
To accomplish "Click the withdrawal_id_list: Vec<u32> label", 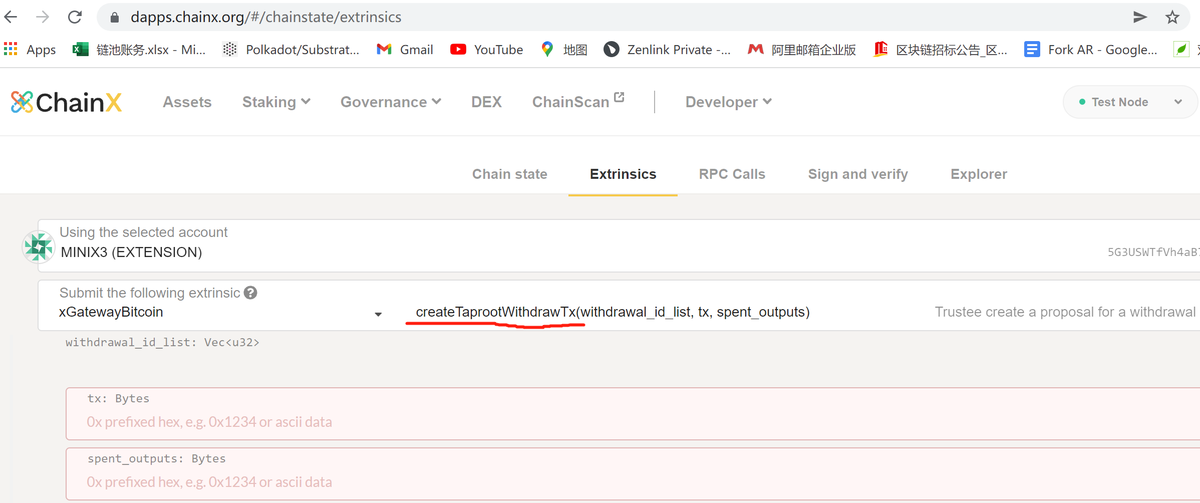I will (163, 343).
